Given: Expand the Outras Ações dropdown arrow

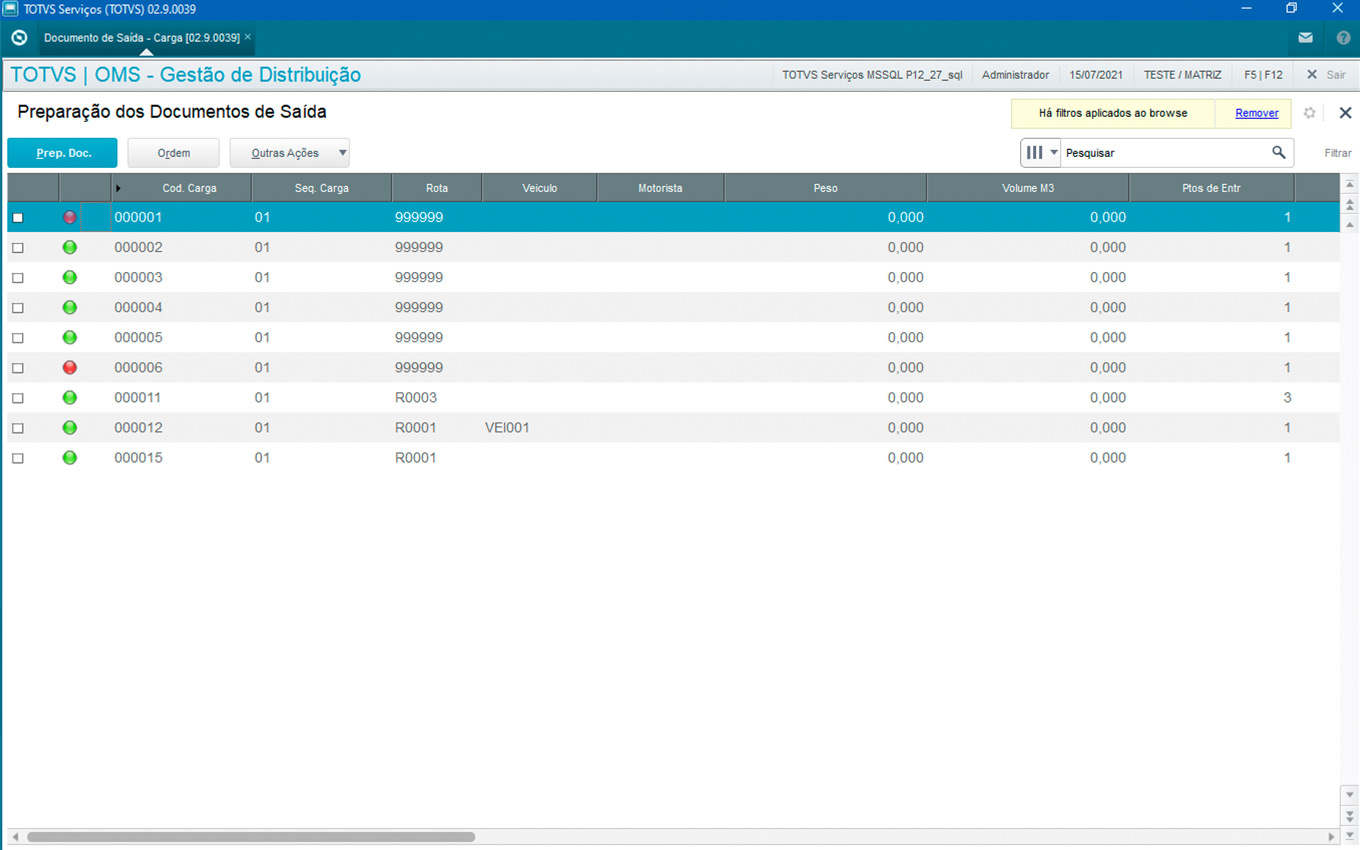Looking at the screenshot, I should pos(342,153).
